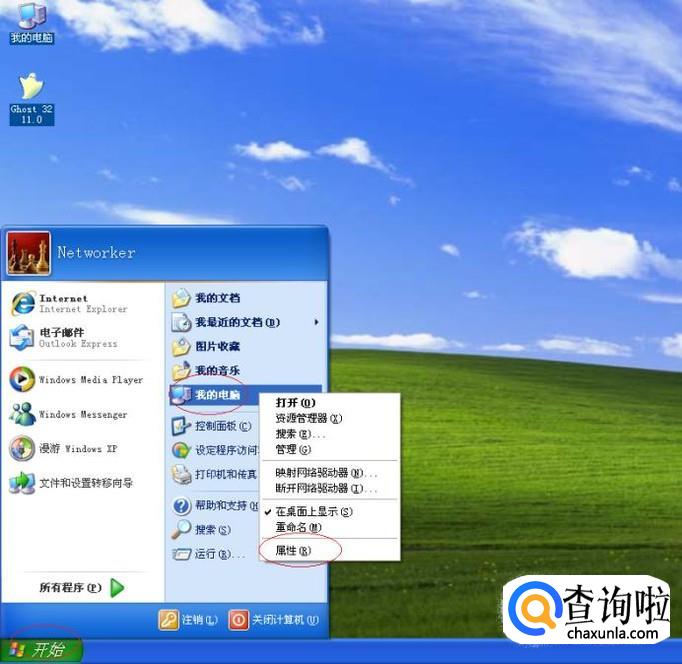Click 运行(R)... text label
This screenshot has width=682, height=664.
click(x=220, y=554)
